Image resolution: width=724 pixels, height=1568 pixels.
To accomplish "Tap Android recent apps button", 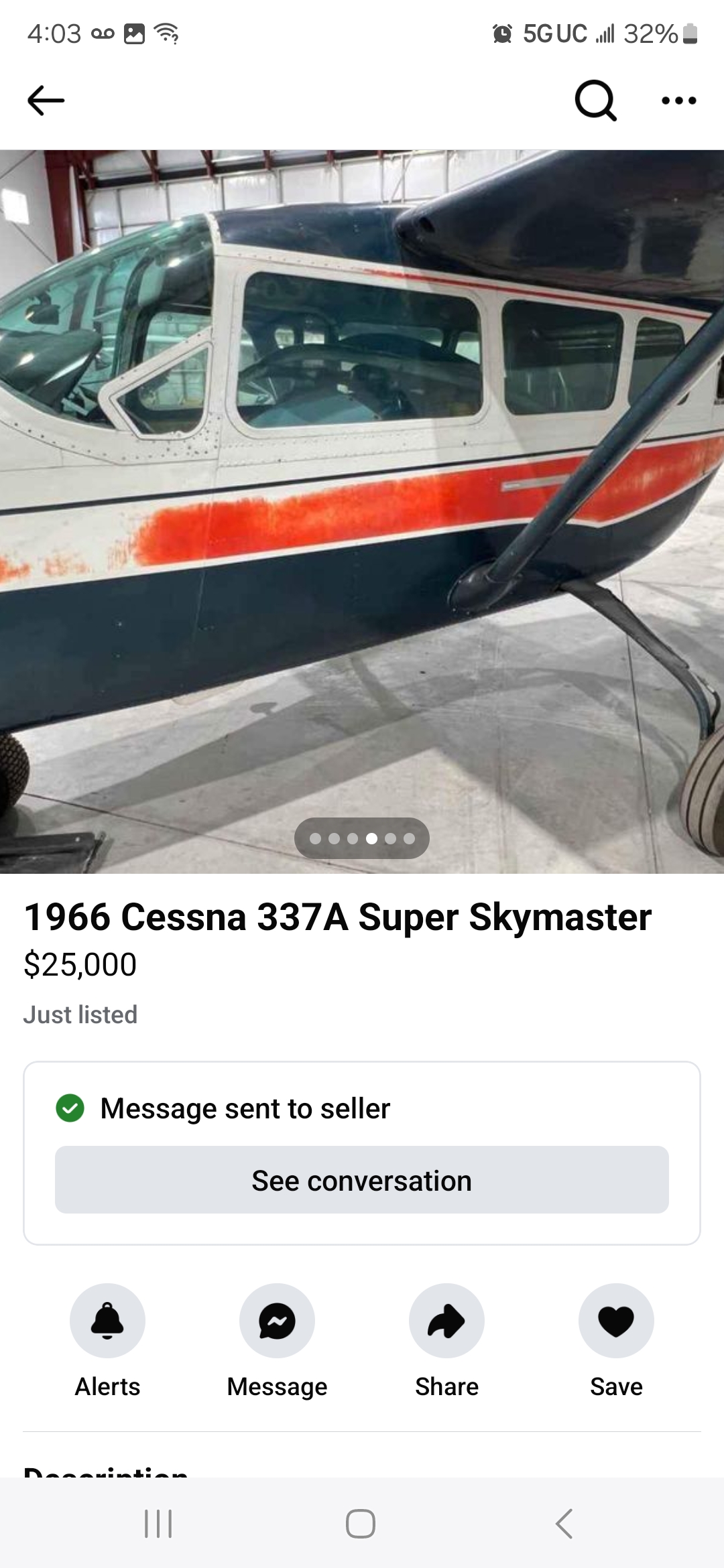I will [158, 1524].
